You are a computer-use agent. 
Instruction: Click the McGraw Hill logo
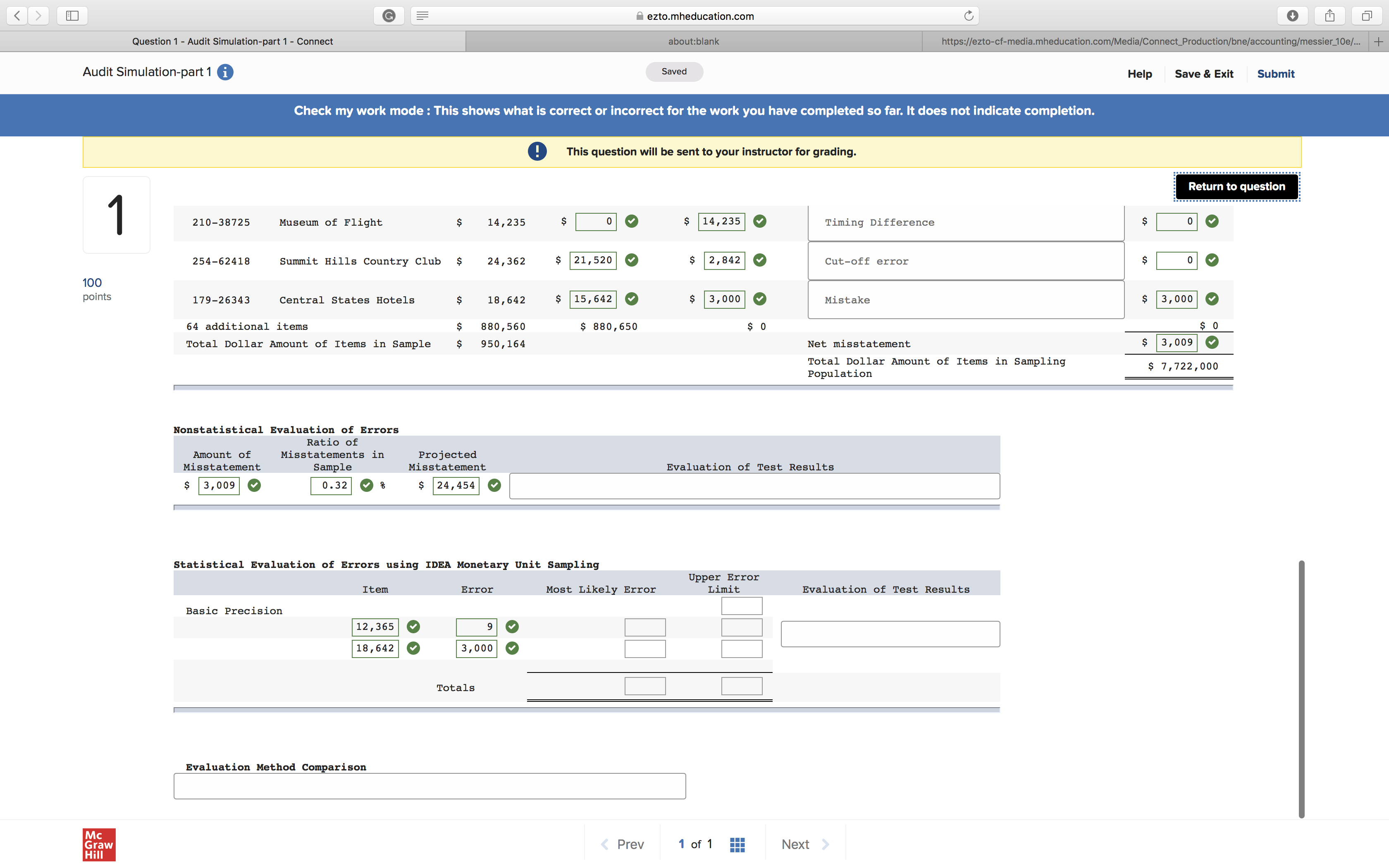[99, 844]
